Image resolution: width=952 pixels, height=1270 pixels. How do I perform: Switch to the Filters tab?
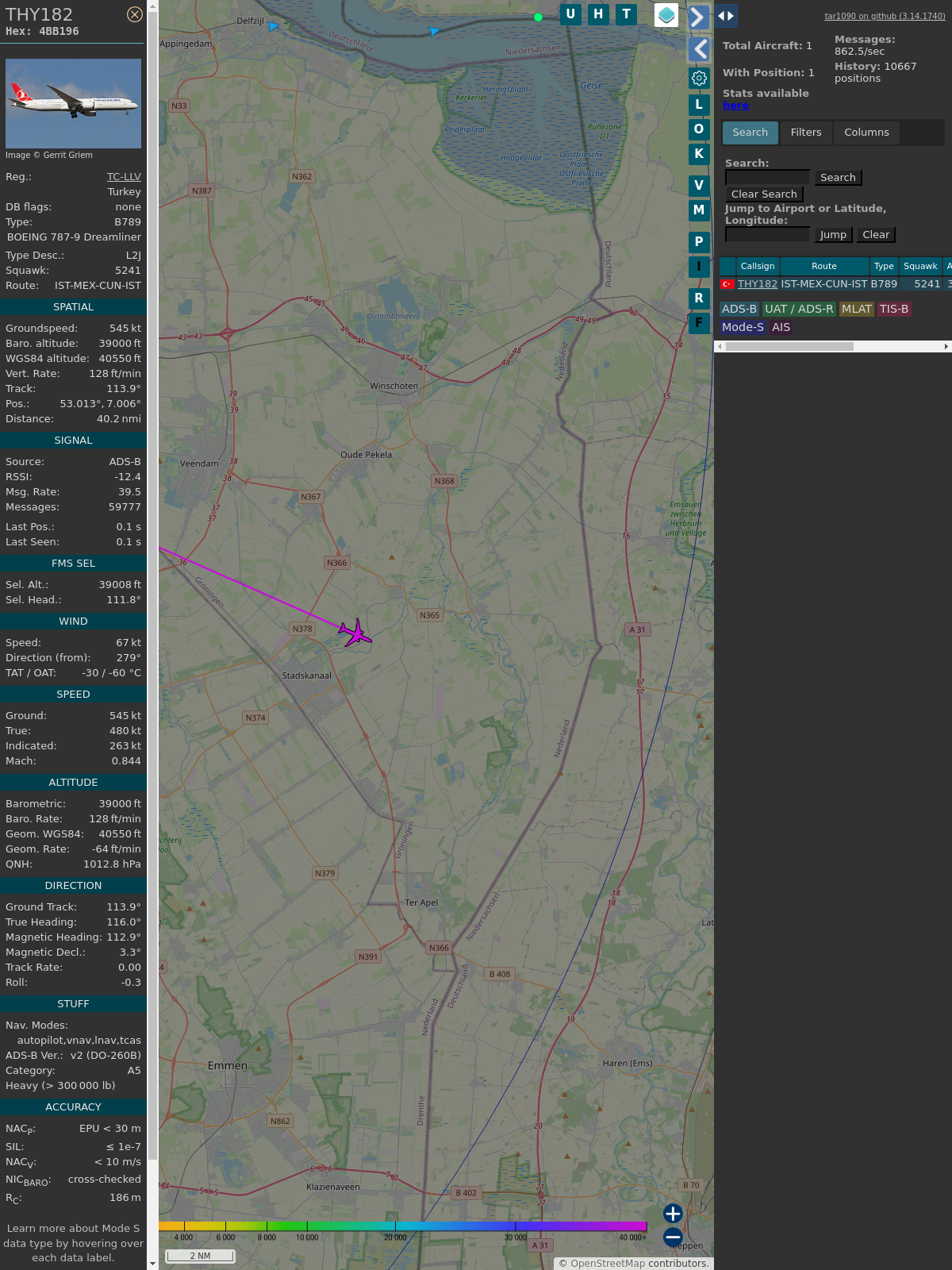[806, 133]
